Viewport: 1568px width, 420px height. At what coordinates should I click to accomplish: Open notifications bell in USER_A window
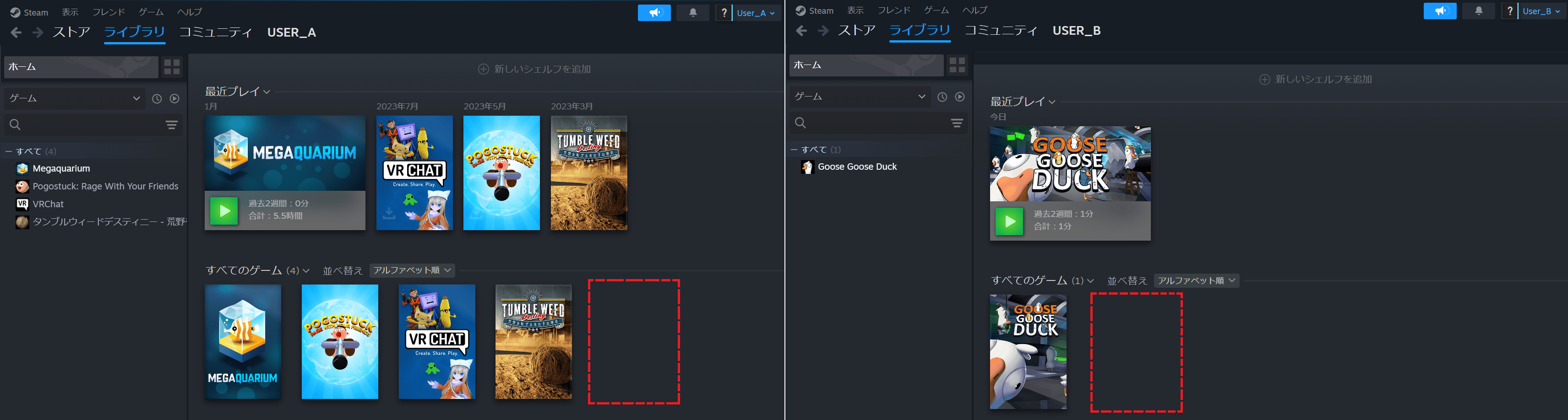693,13
